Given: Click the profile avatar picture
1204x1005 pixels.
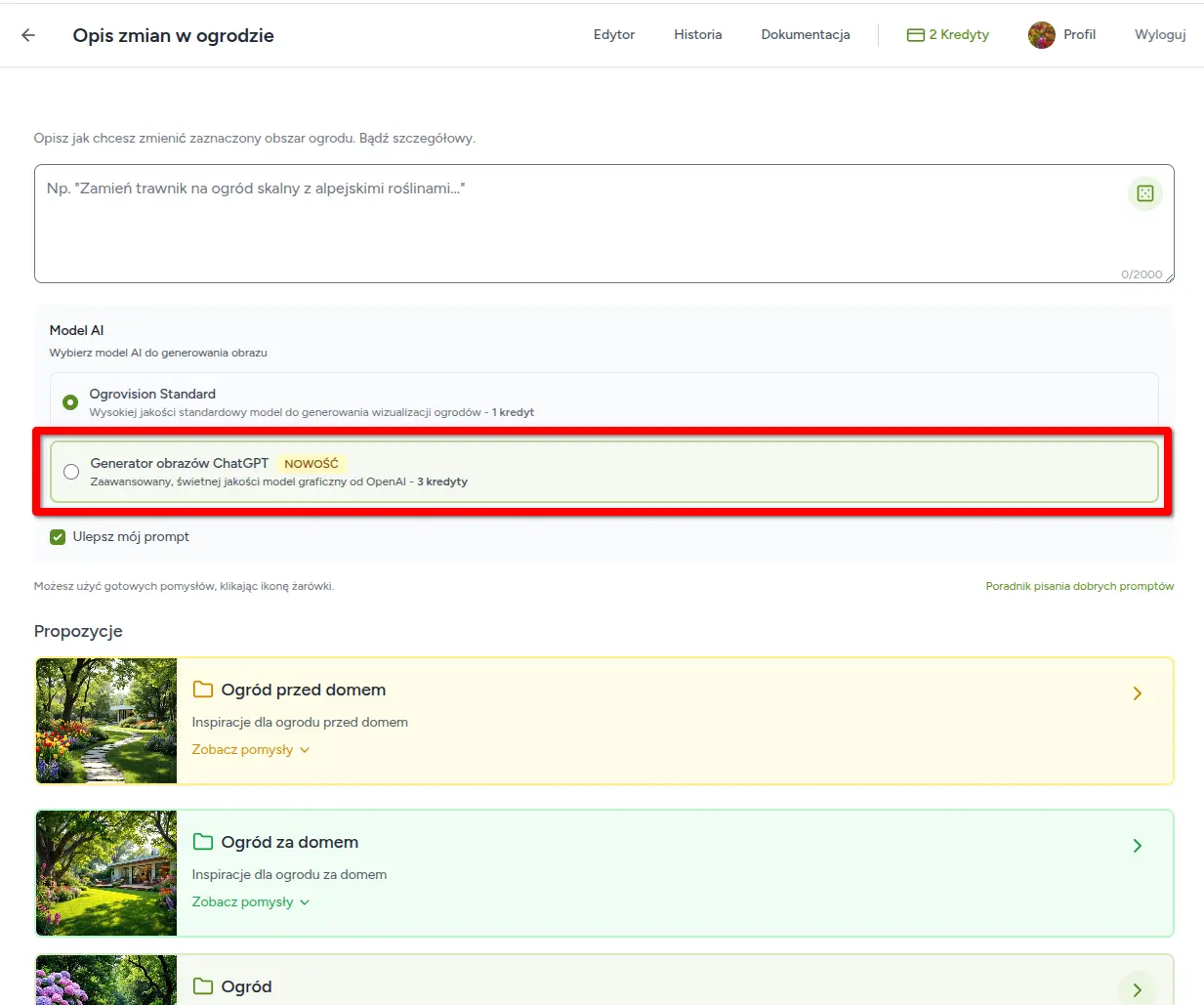Looking at the screenshot, I should [x=1040, y=34].
